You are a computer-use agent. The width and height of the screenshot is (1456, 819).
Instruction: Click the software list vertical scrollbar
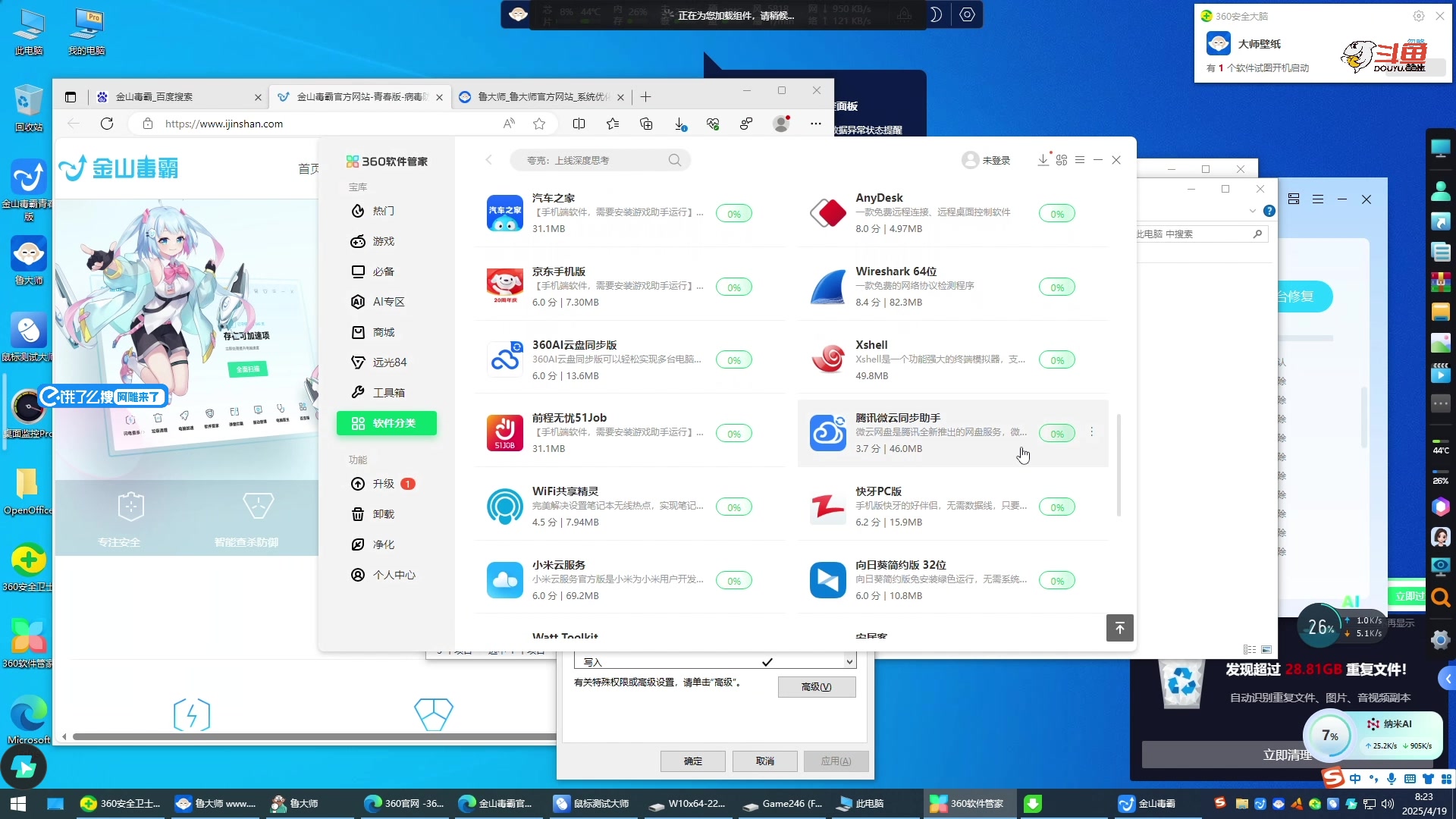(1119, 465)
